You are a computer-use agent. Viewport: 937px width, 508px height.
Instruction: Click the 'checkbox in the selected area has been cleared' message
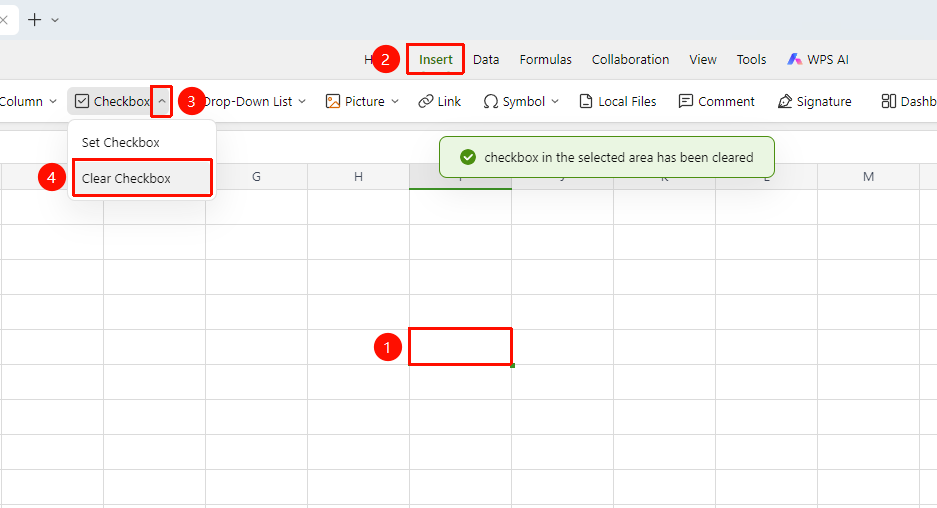619,158
